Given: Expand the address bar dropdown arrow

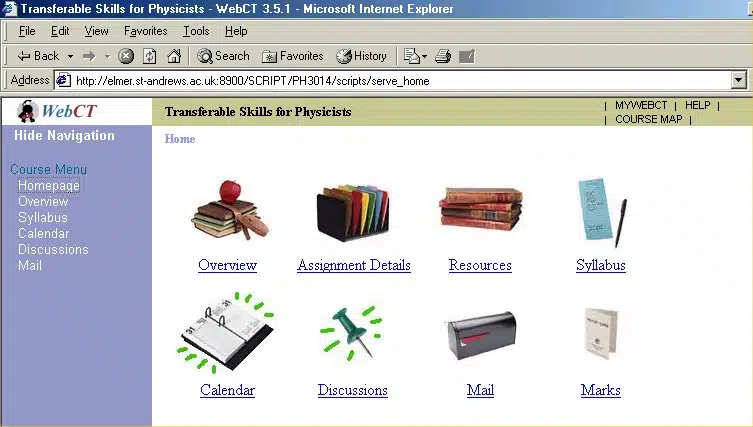Looking at the screenshot, I should coord(739,80).
